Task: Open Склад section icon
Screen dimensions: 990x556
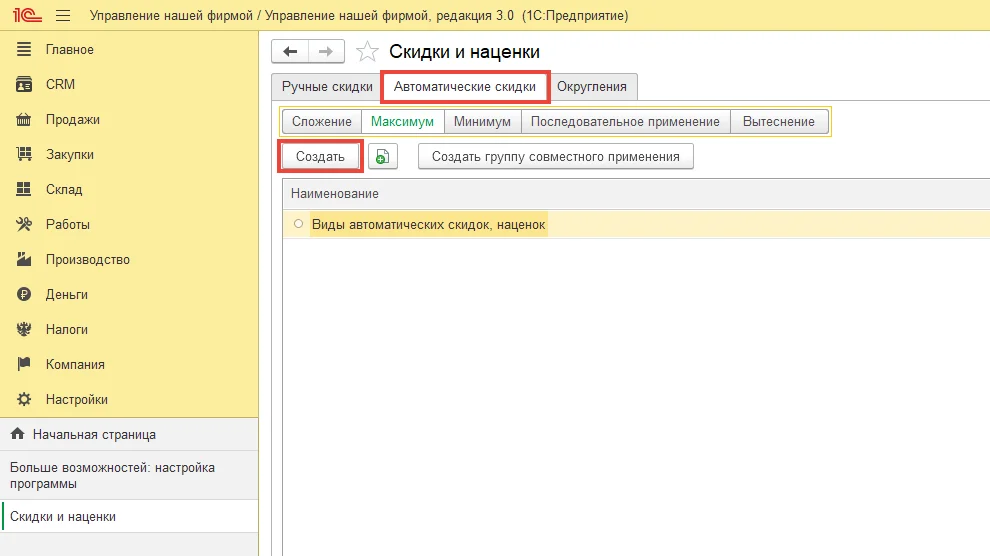Action: click(24, 189)
